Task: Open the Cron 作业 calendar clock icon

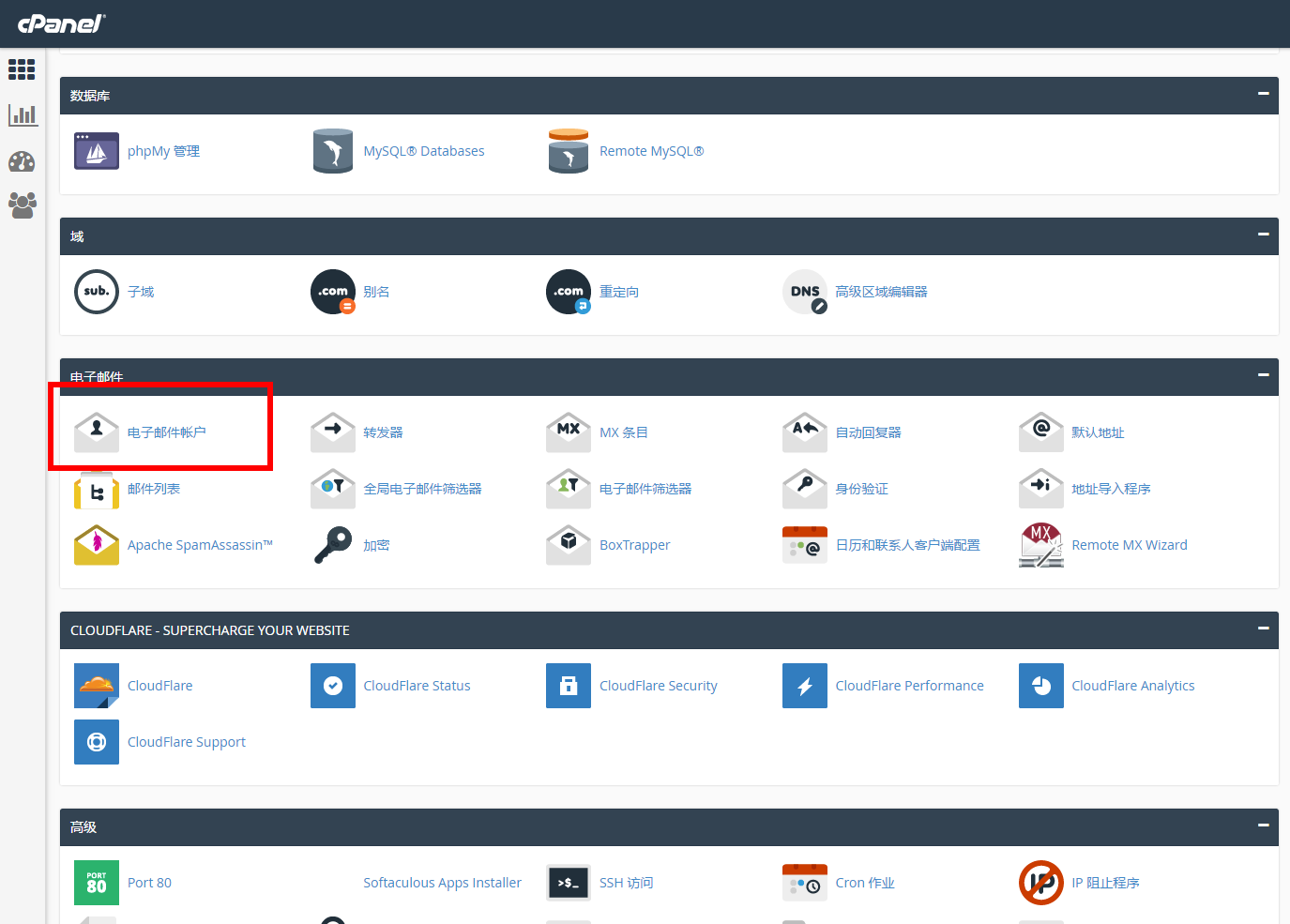Action: point(805,883)
